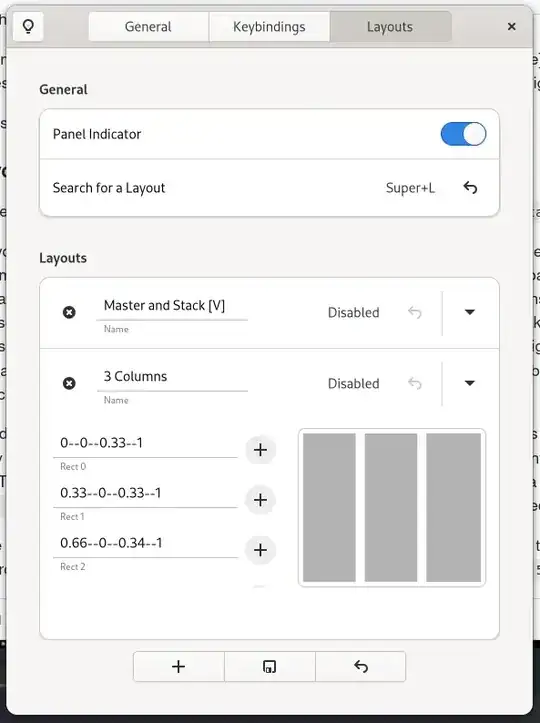540x723 pixels.
Task: Expand Master and Stack [V] layout details
Action: point(469,312)
